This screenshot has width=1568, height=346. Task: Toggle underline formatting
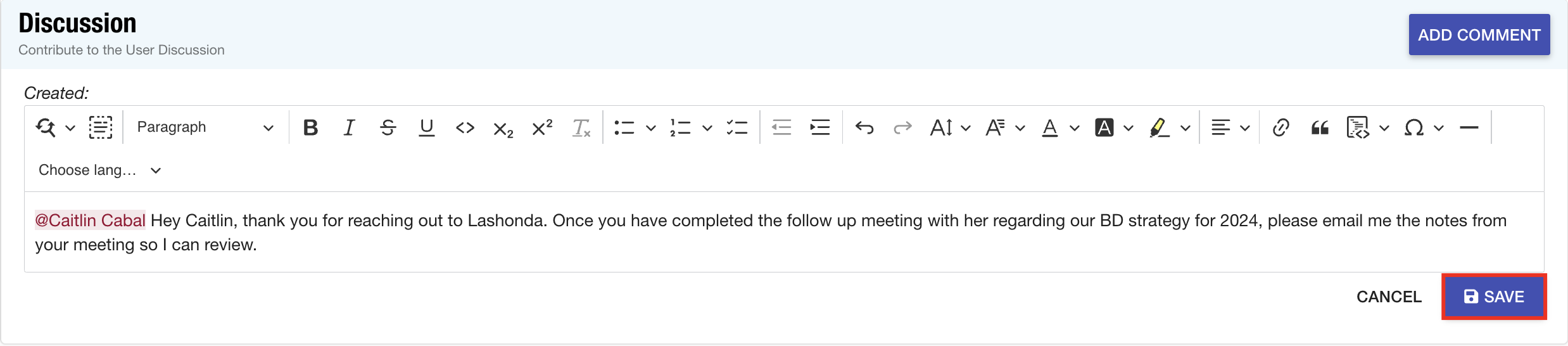coord(427,127)
